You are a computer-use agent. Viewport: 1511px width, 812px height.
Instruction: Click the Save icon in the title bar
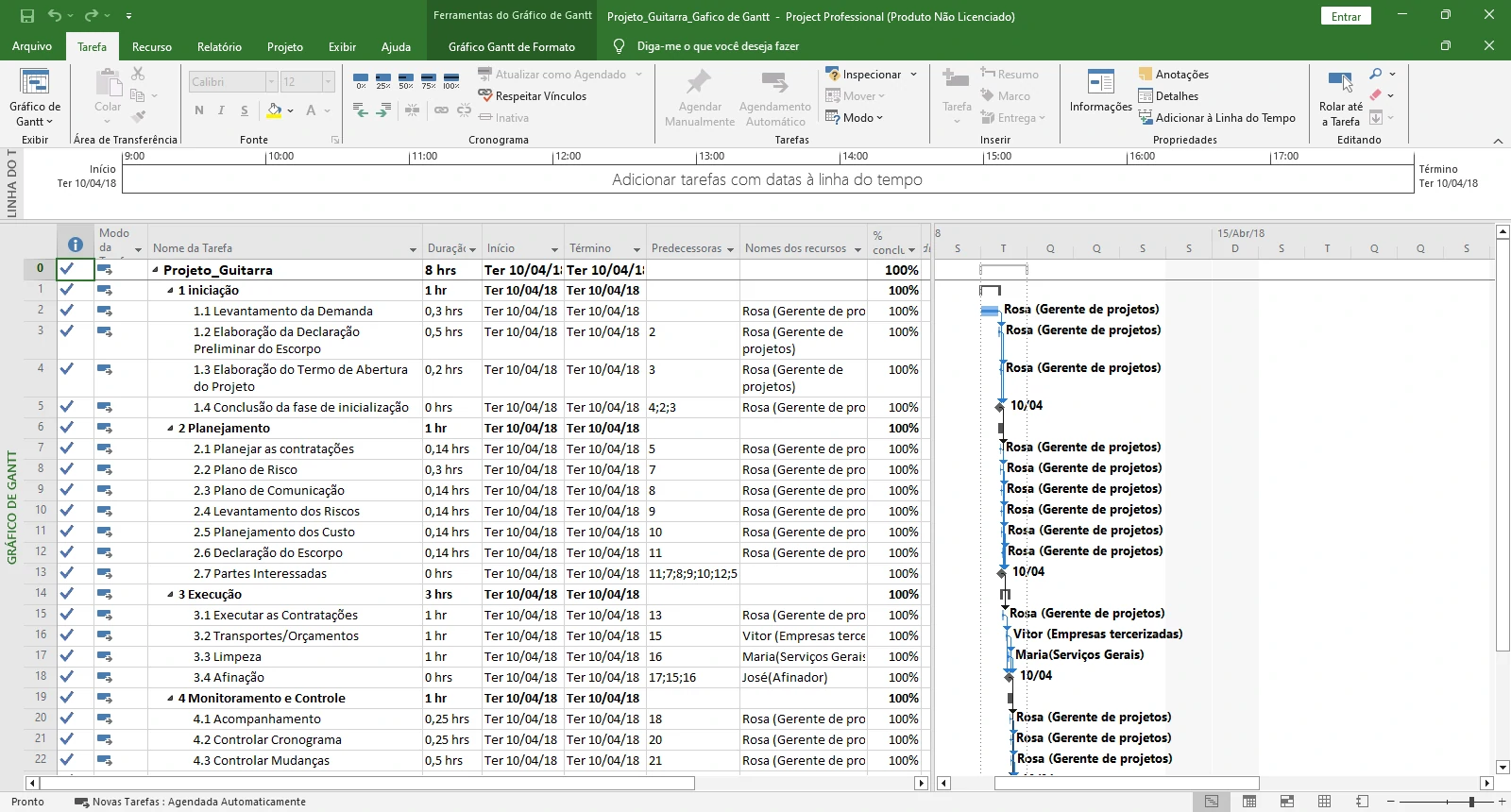27,15
